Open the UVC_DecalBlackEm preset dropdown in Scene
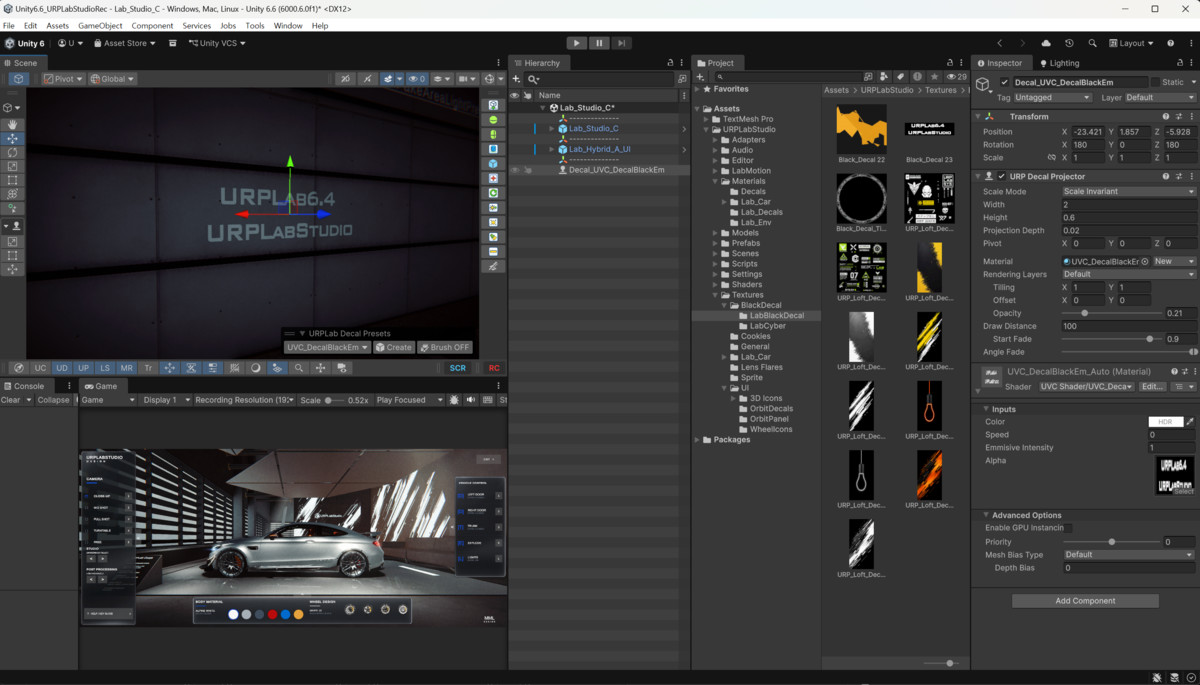The height and width of the screenshot is (685, 1200). pyautogui.click(x=327, y=348)
